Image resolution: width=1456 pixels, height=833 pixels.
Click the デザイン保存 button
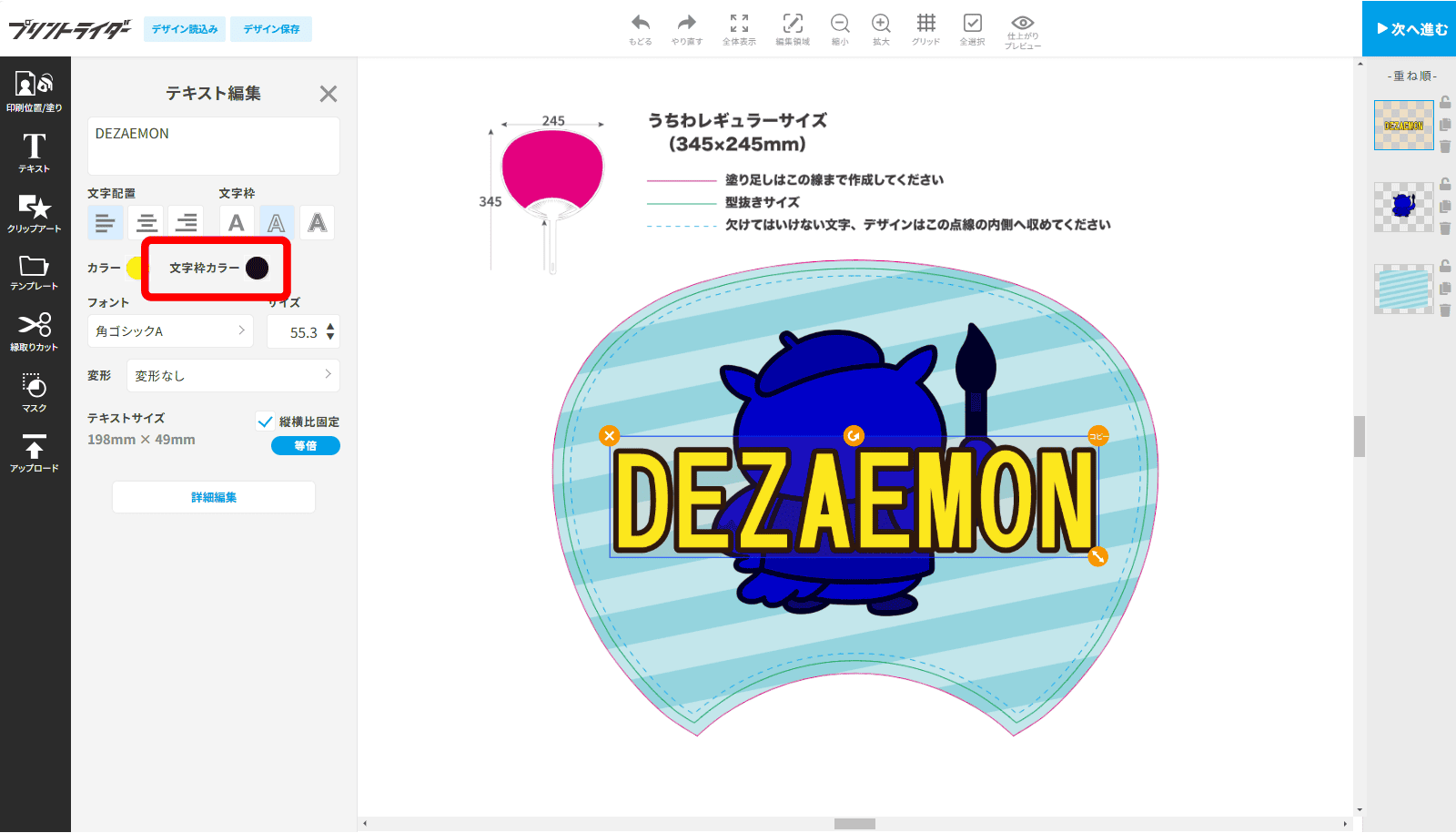(x=271, y=29)
